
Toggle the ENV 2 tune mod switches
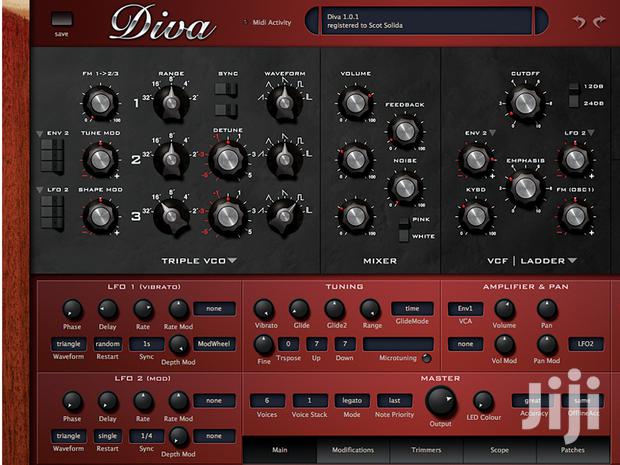tap(52, 156)
